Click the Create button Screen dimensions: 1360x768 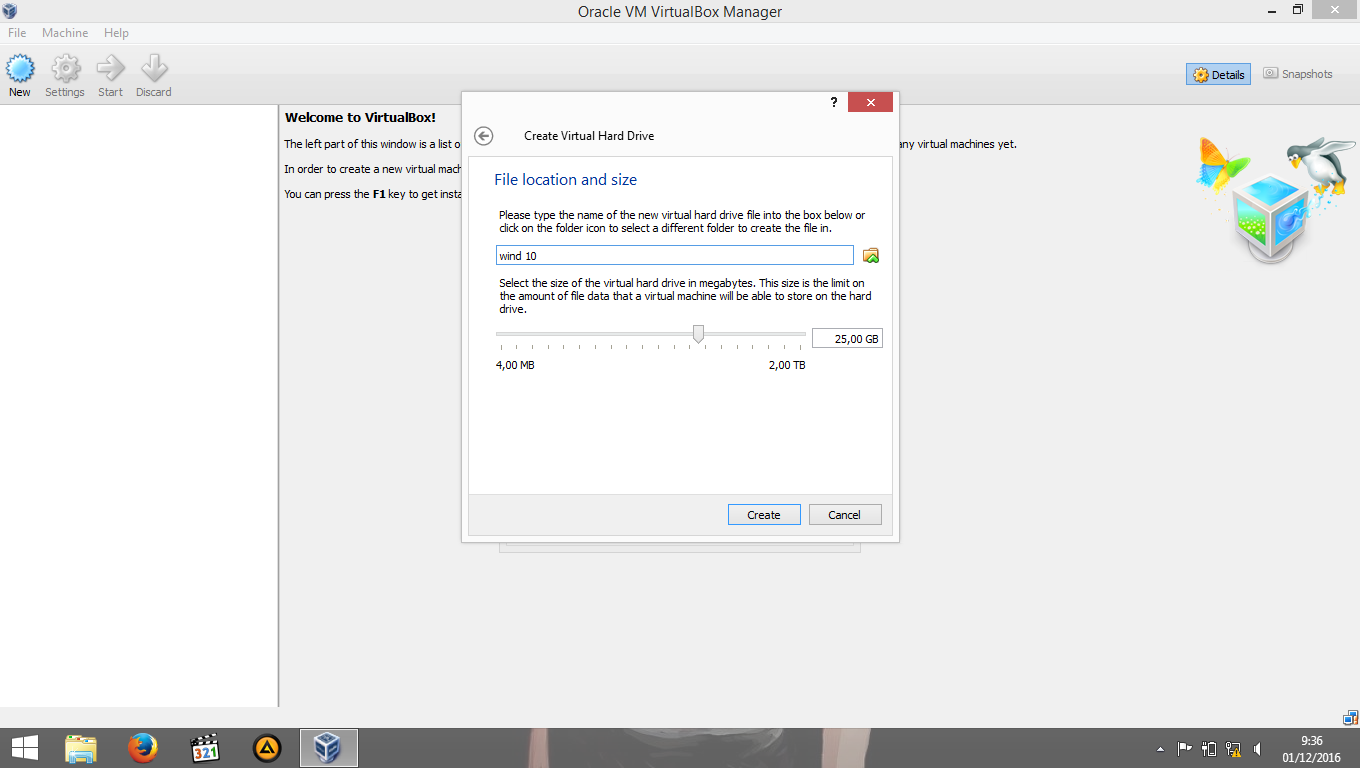point(764,515)
